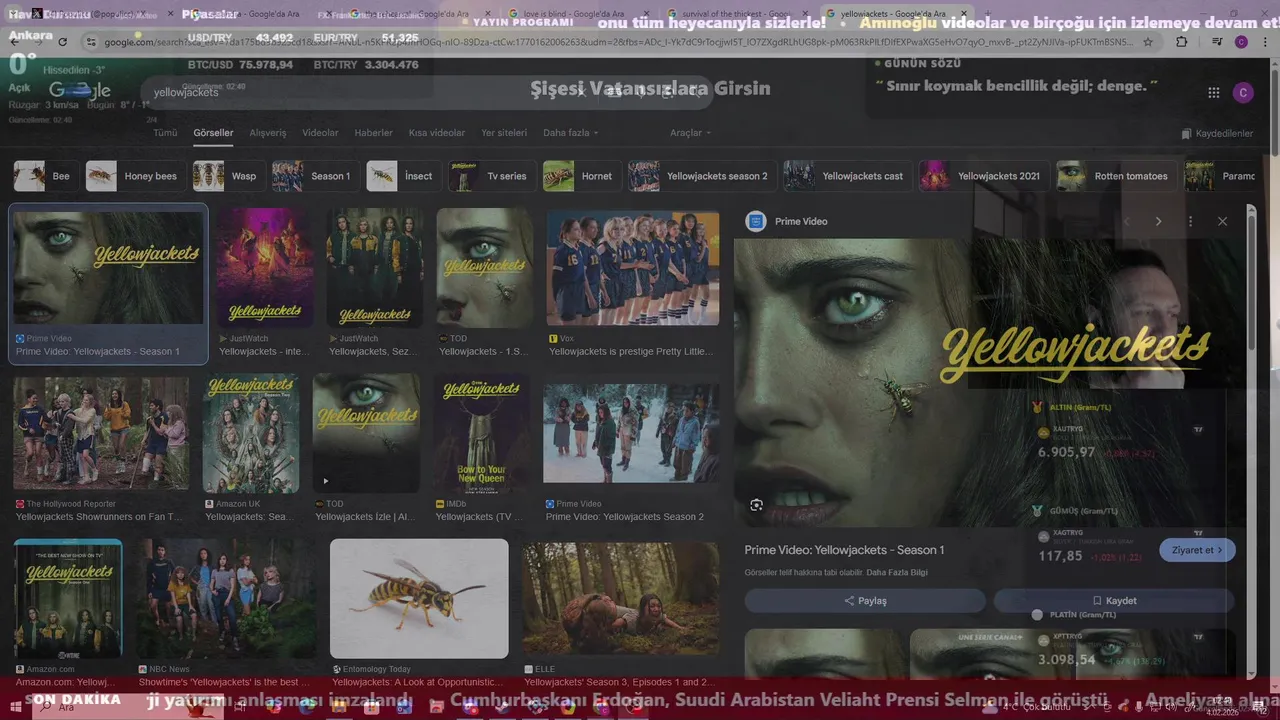Filter images by Season 1 chip
Screen dimensions: 1280x720
tap(314, 176)
